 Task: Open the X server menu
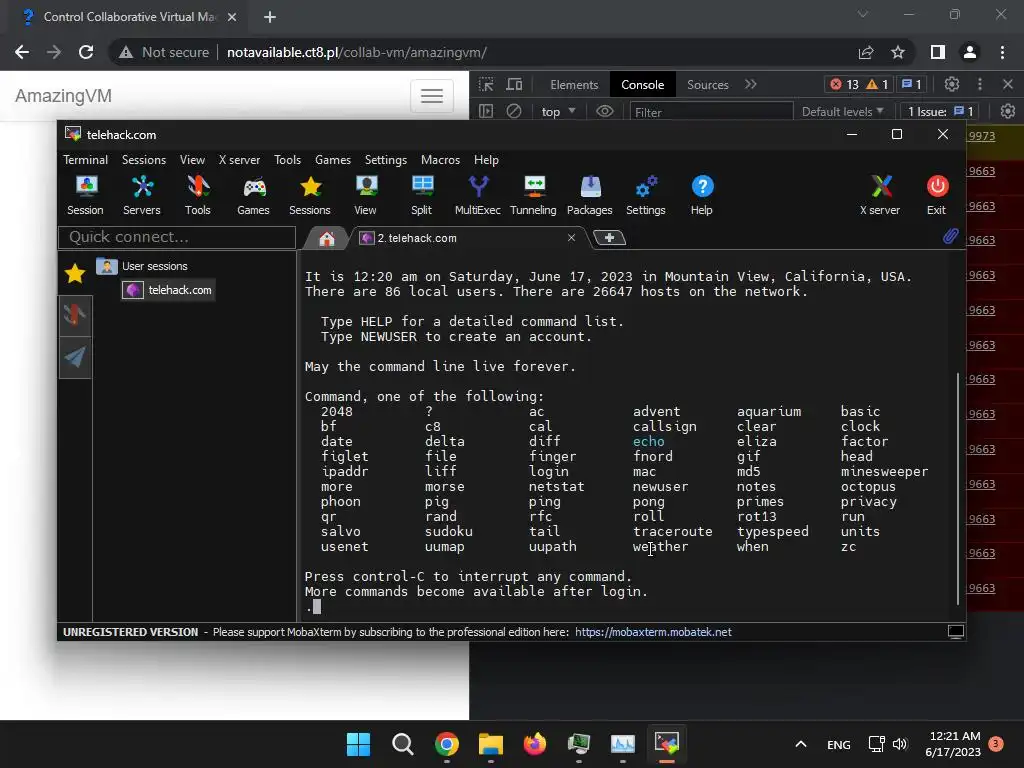pos(239,160)
